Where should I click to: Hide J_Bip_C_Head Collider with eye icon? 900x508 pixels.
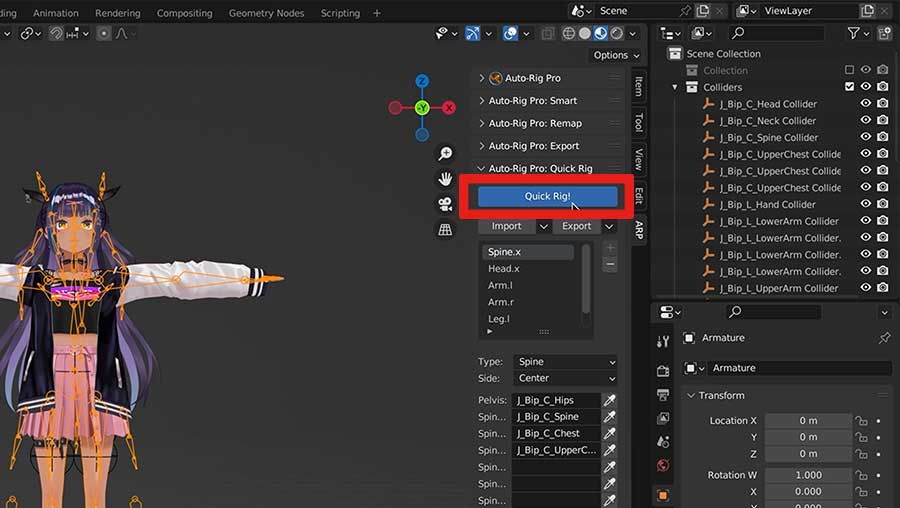pos(866,104)
